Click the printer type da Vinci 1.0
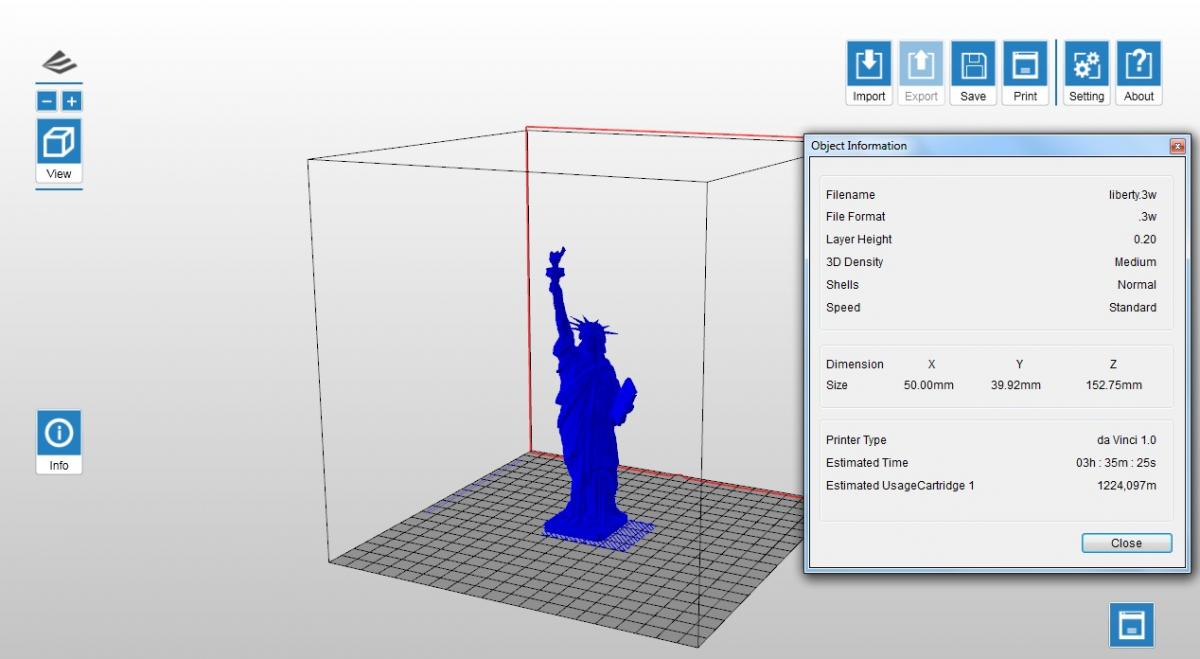Image resolution: width=1200 pixels, height=659 pixels. 1127,440
